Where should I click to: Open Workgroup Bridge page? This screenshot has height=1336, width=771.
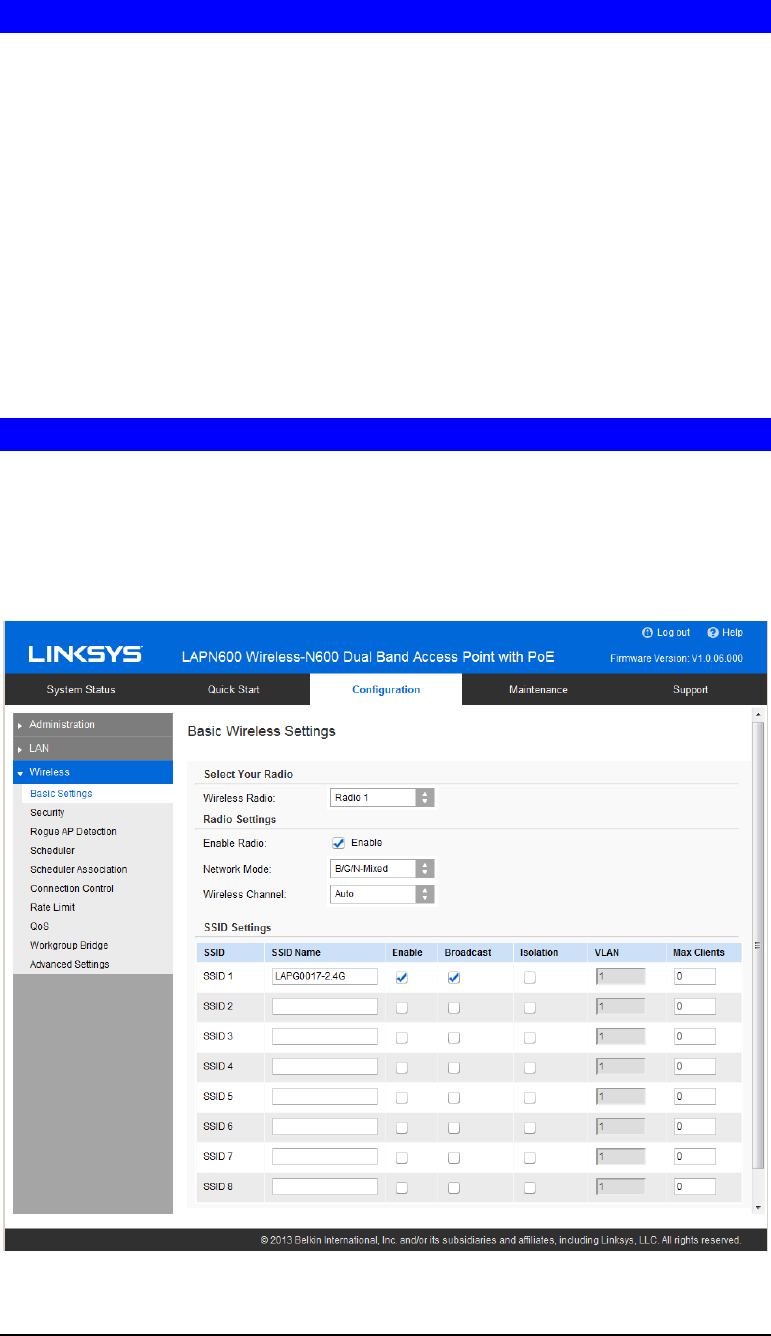click(69, 945)
